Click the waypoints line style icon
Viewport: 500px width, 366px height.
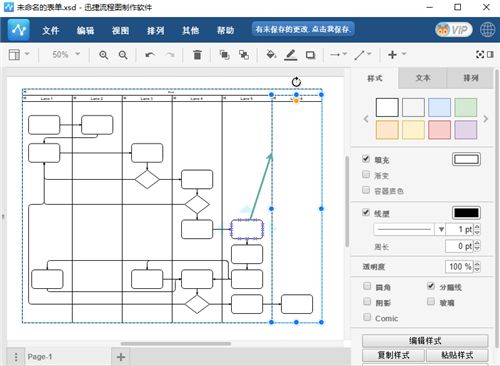(359, 55)
